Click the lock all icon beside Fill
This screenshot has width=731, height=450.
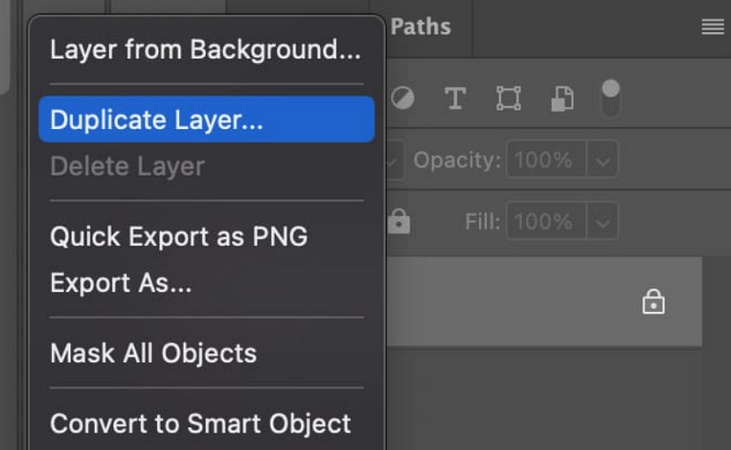pos(399,222)
